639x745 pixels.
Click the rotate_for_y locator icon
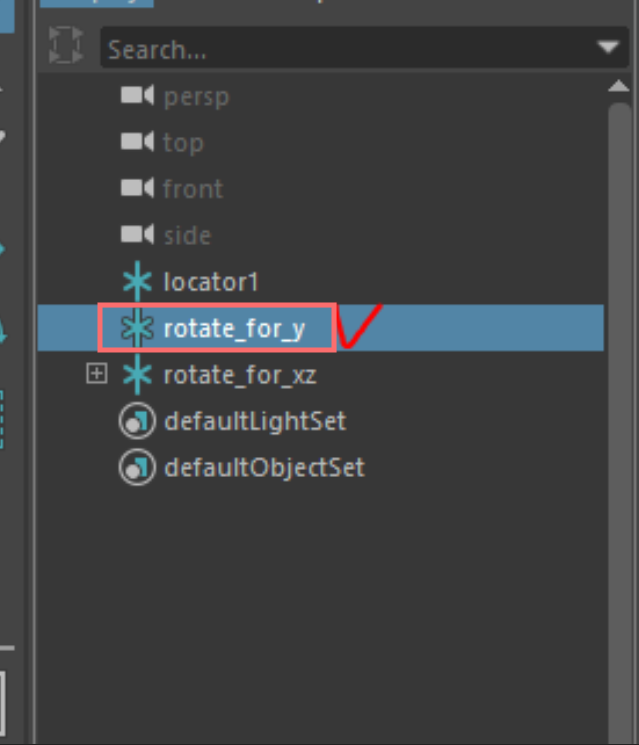click(x=136, y=328)
